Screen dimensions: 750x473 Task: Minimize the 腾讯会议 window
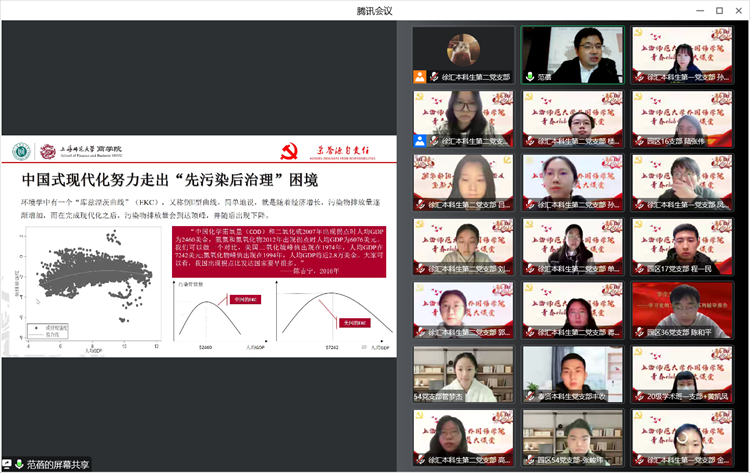click(700, 11)
